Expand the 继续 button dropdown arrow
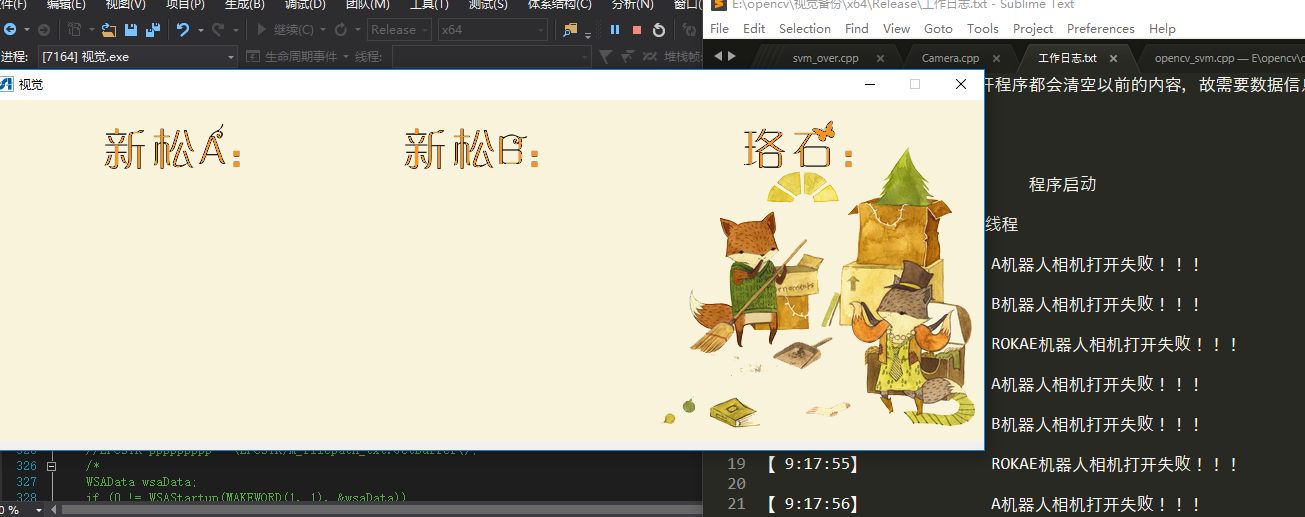 click(x=323, y=30)
